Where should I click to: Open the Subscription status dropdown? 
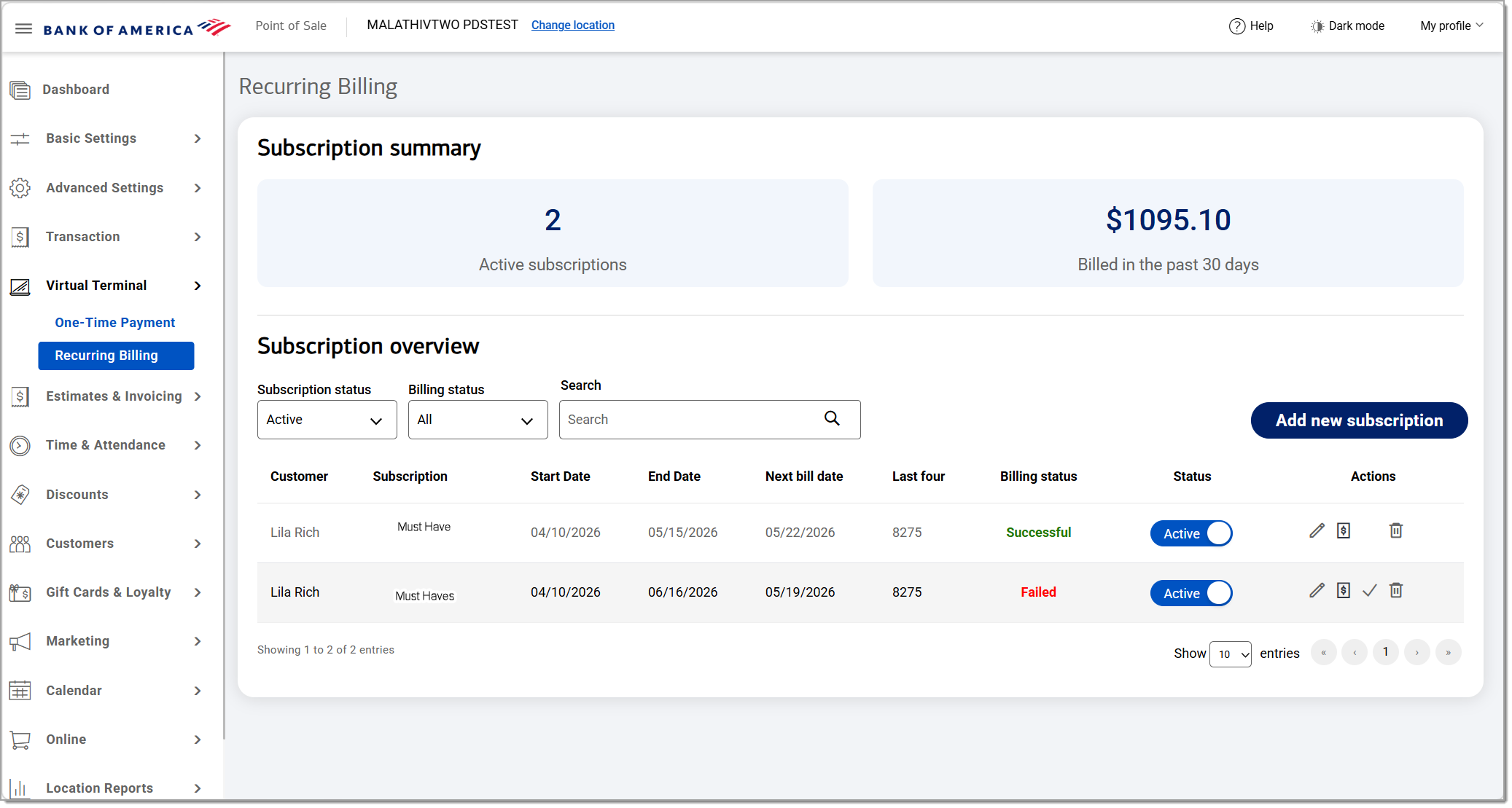click(x=327, y=420)
